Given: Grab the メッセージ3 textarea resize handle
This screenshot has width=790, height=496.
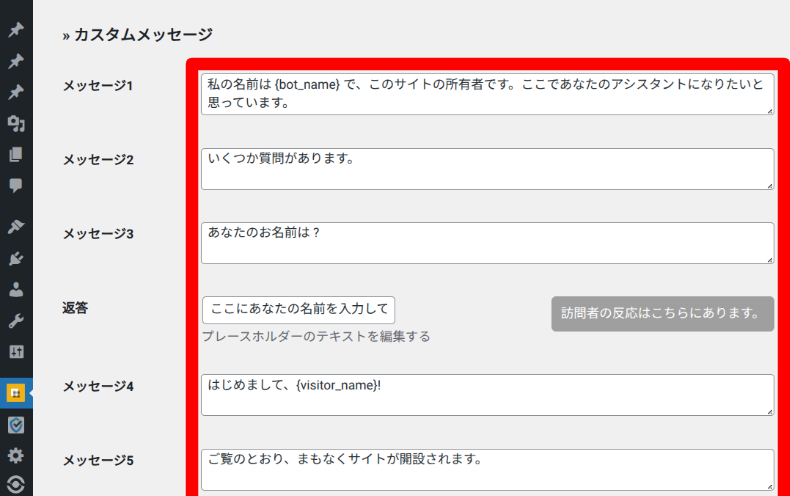Looking at the screenshot, I should pos(770,260).
